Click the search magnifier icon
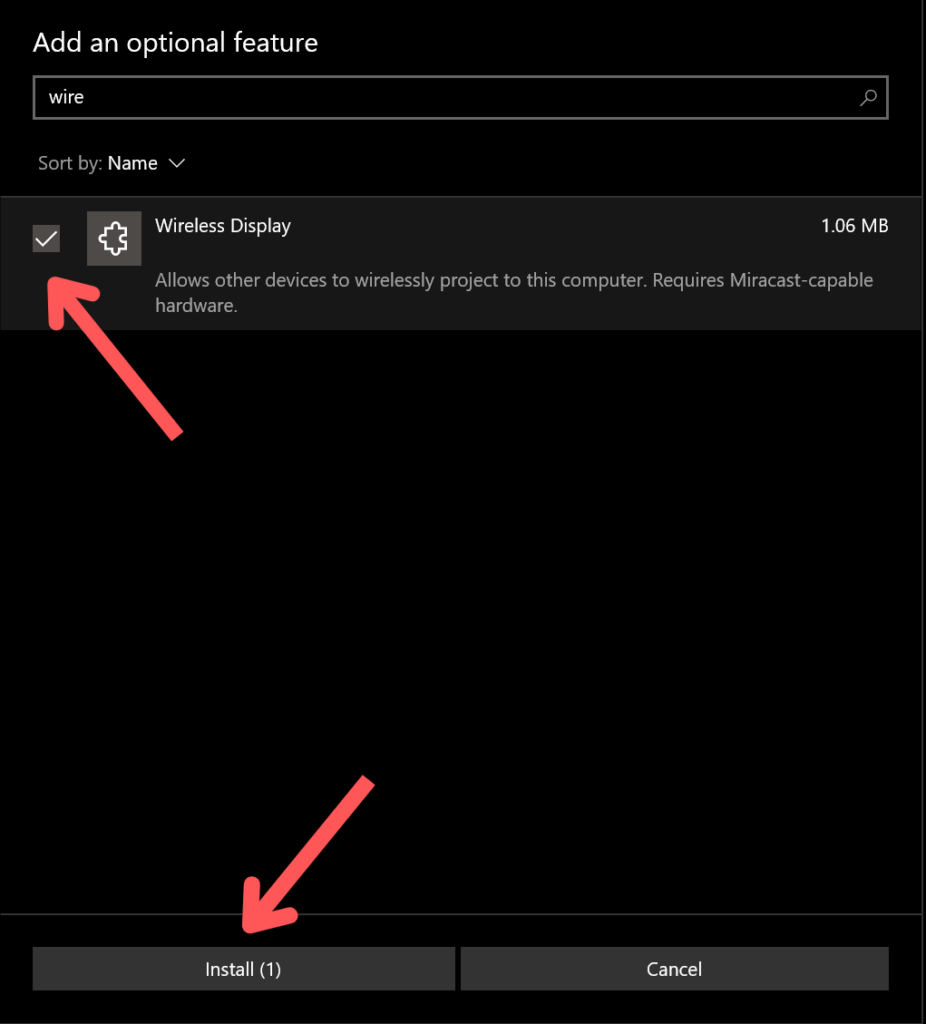 pos(868,98)
